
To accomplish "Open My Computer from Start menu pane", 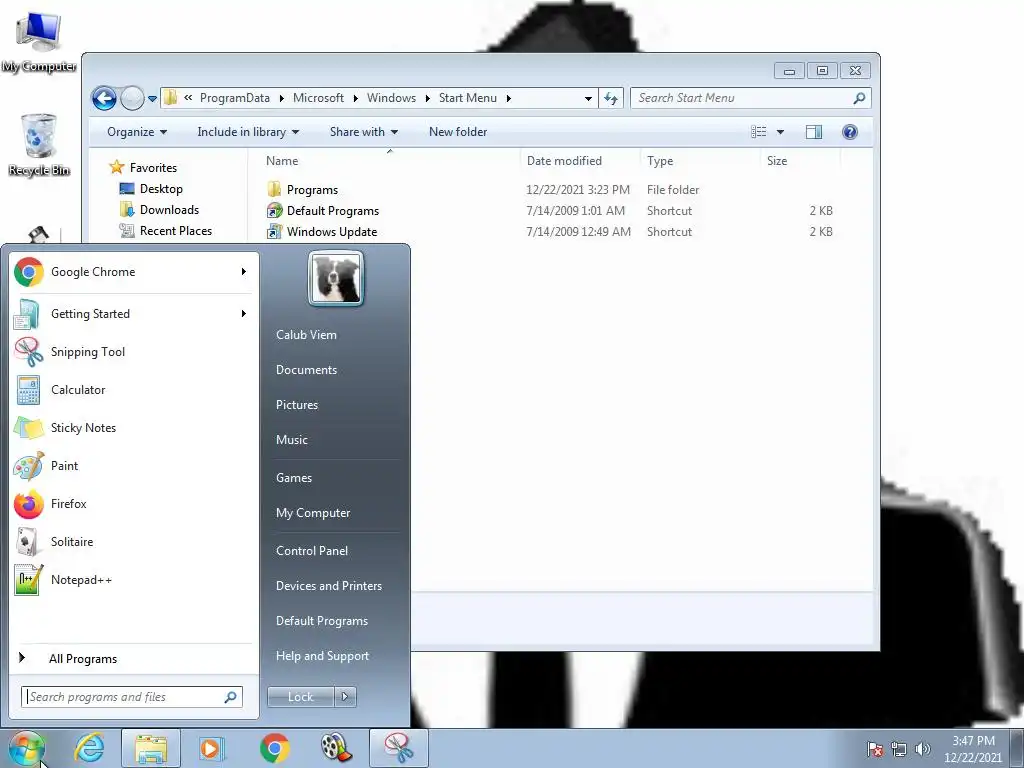I will click(313, 513).
